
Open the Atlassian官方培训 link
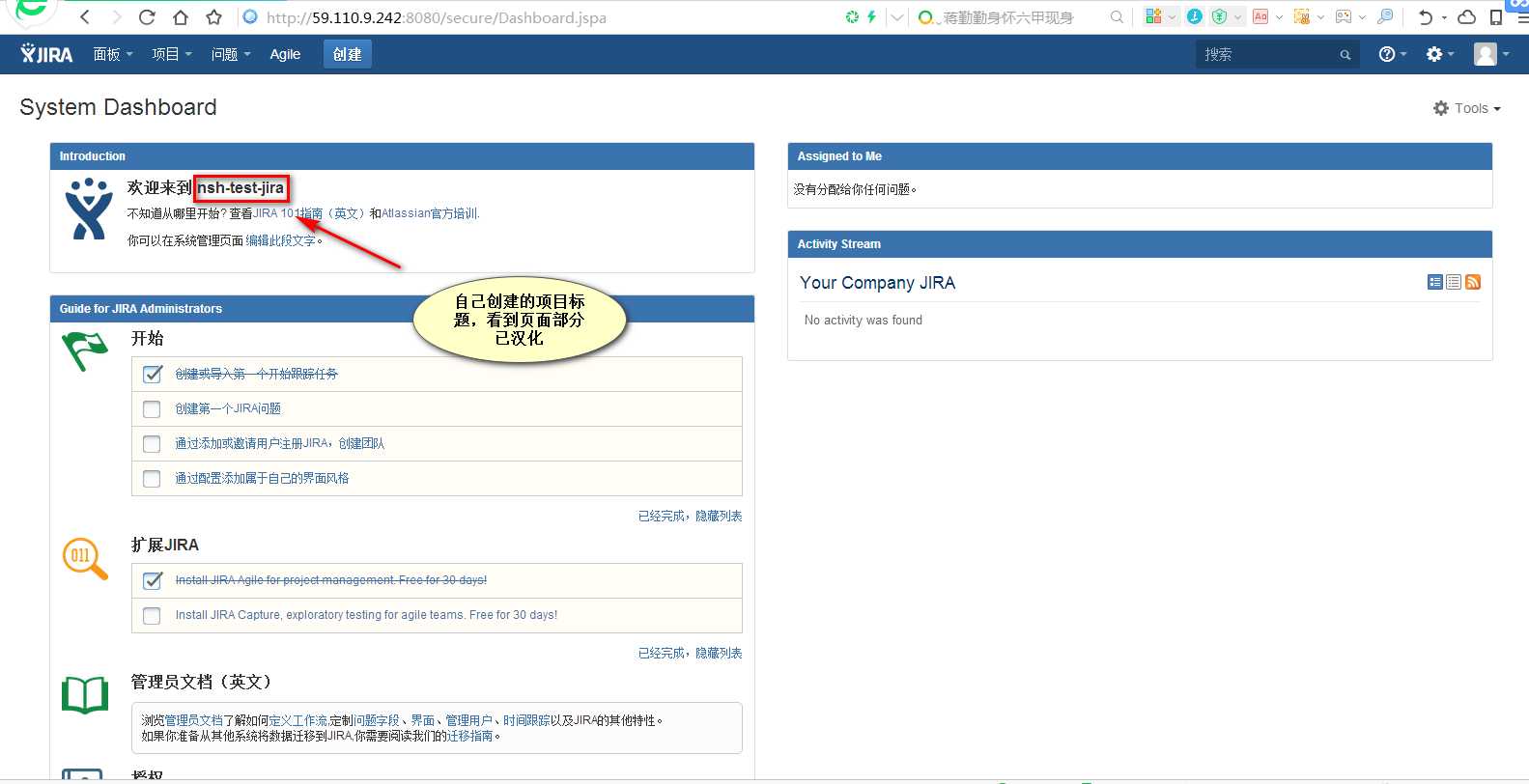tap(430, 213)
